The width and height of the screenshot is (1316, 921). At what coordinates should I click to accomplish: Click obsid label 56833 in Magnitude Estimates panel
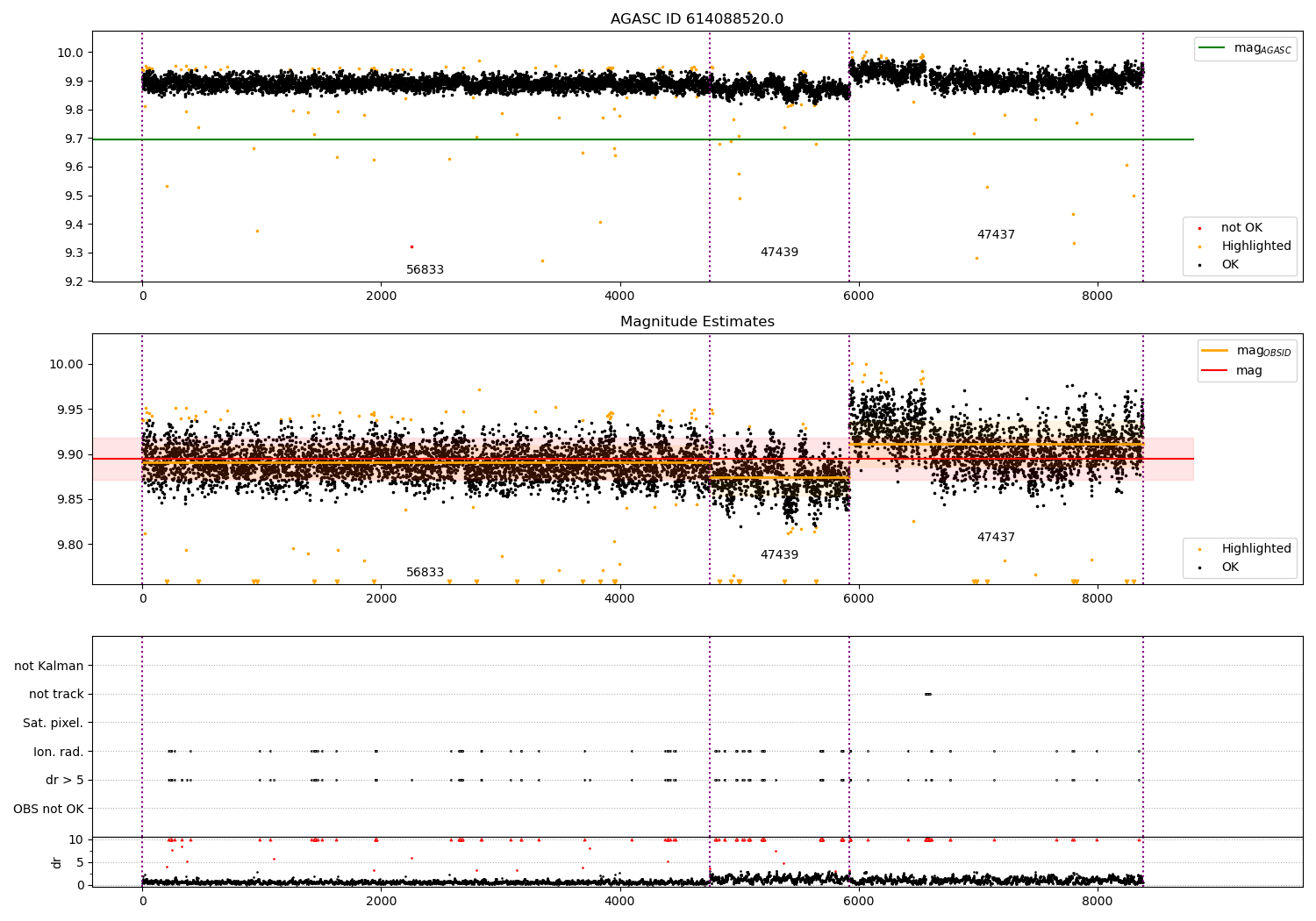425,573
